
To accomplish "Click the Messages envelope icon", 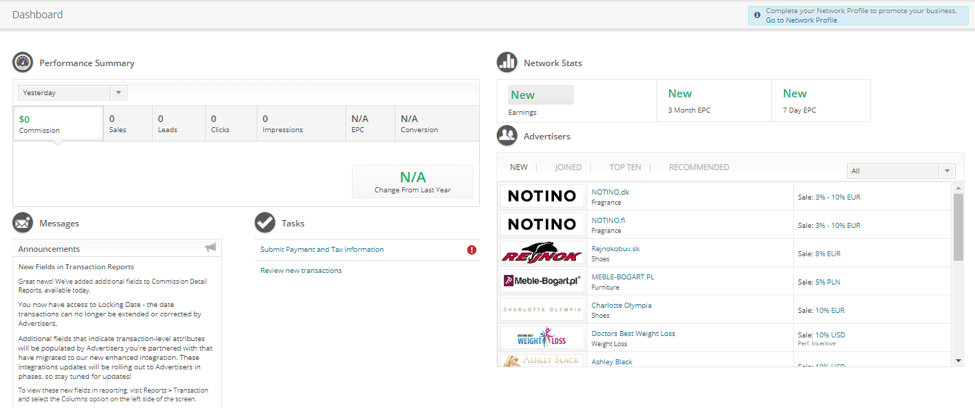I will tap(23, 223).
